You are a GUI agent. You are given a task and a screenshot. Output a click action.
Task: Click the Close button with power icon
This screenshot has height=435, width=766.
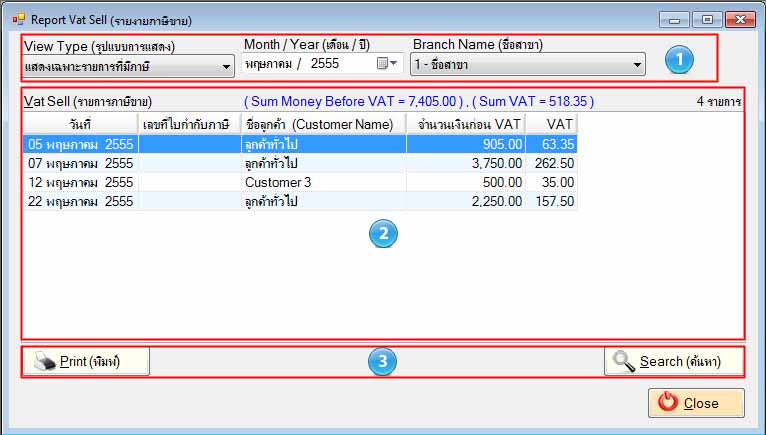pos(697,403)
